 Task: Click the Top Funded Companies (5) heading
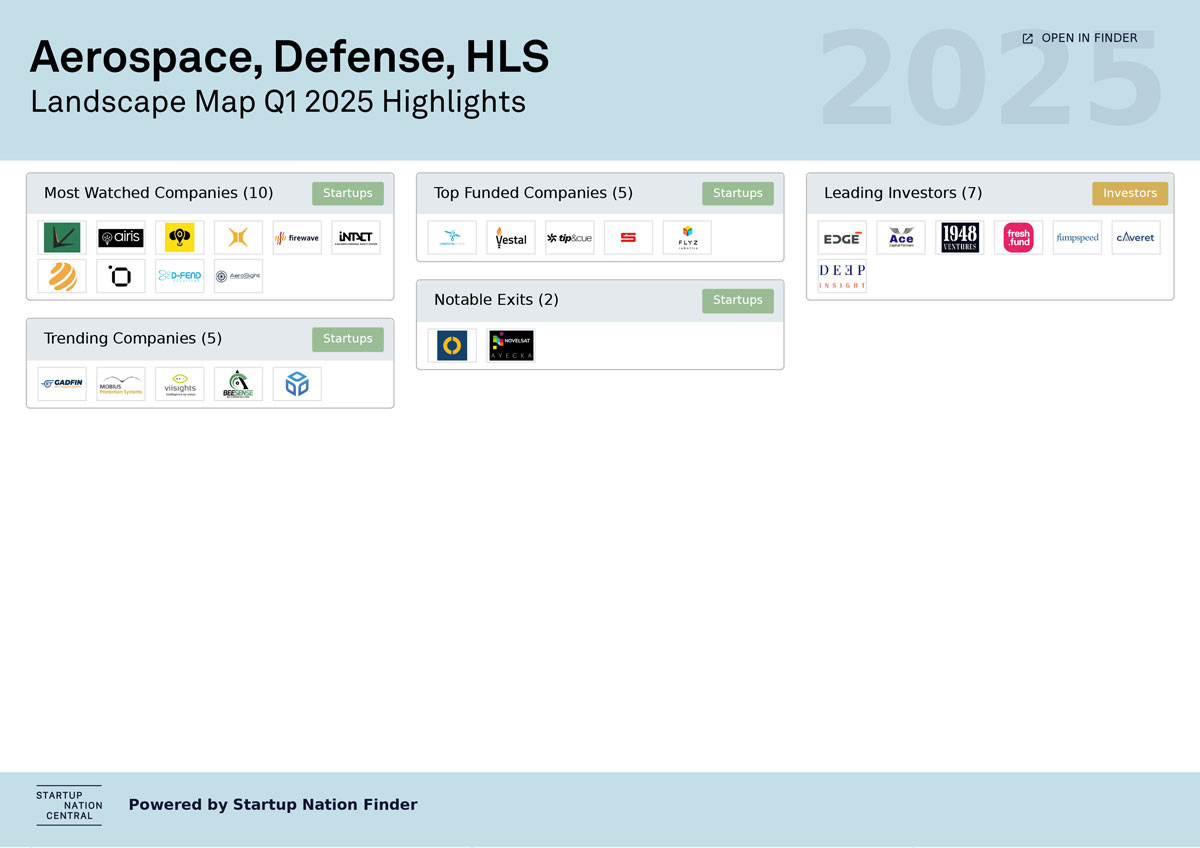tap(534, 193)
